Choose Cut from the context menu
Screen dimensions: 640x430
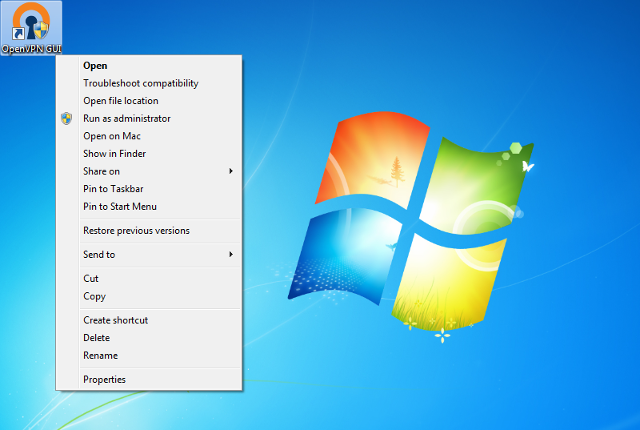point(149,279)
